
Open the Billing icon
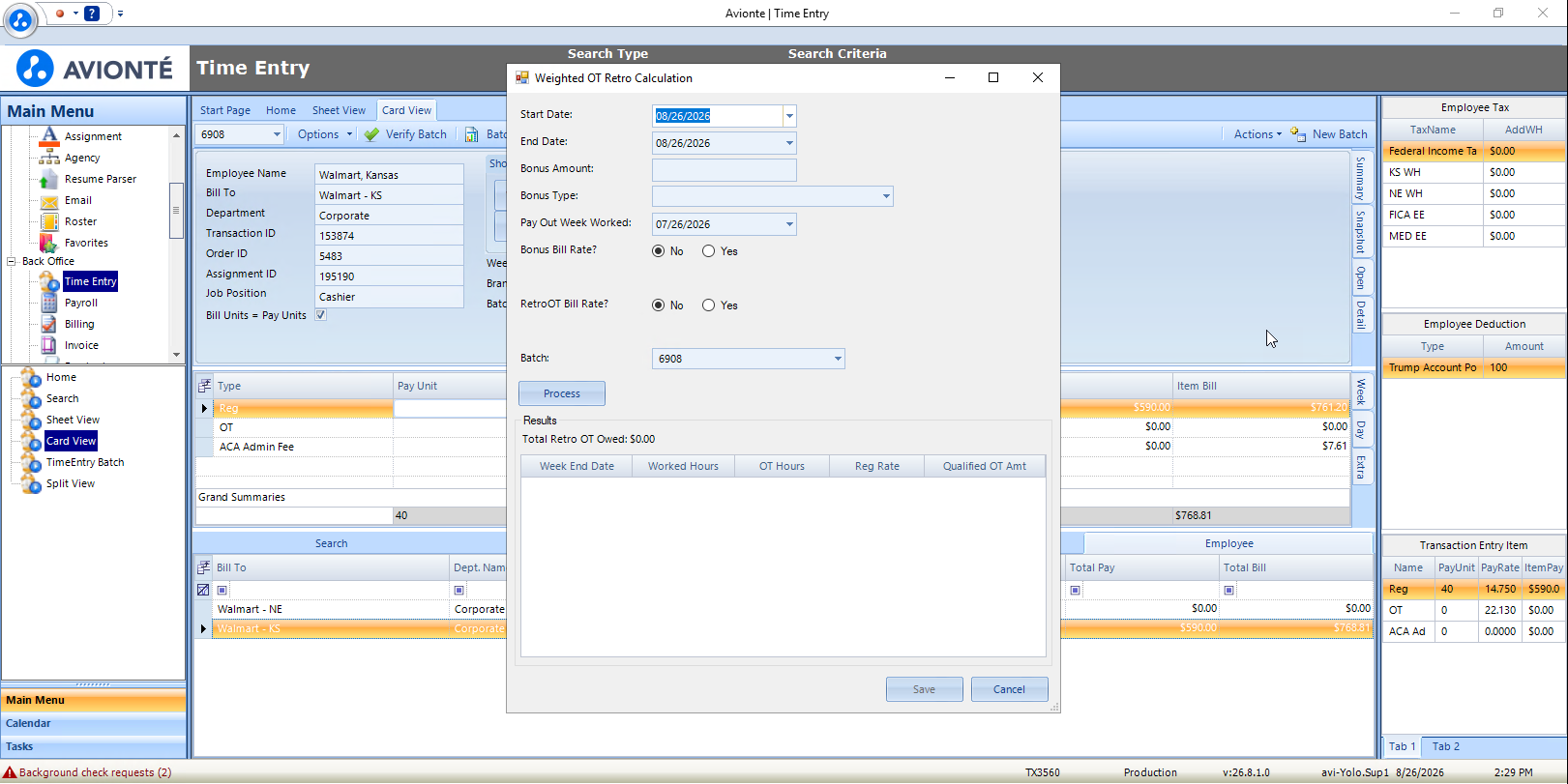(49, 324)
